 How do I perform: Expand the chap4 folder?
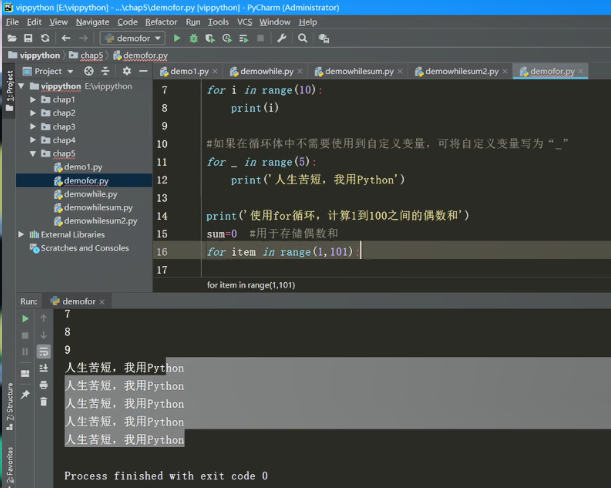pyautogui.click(x=33, y=140)
